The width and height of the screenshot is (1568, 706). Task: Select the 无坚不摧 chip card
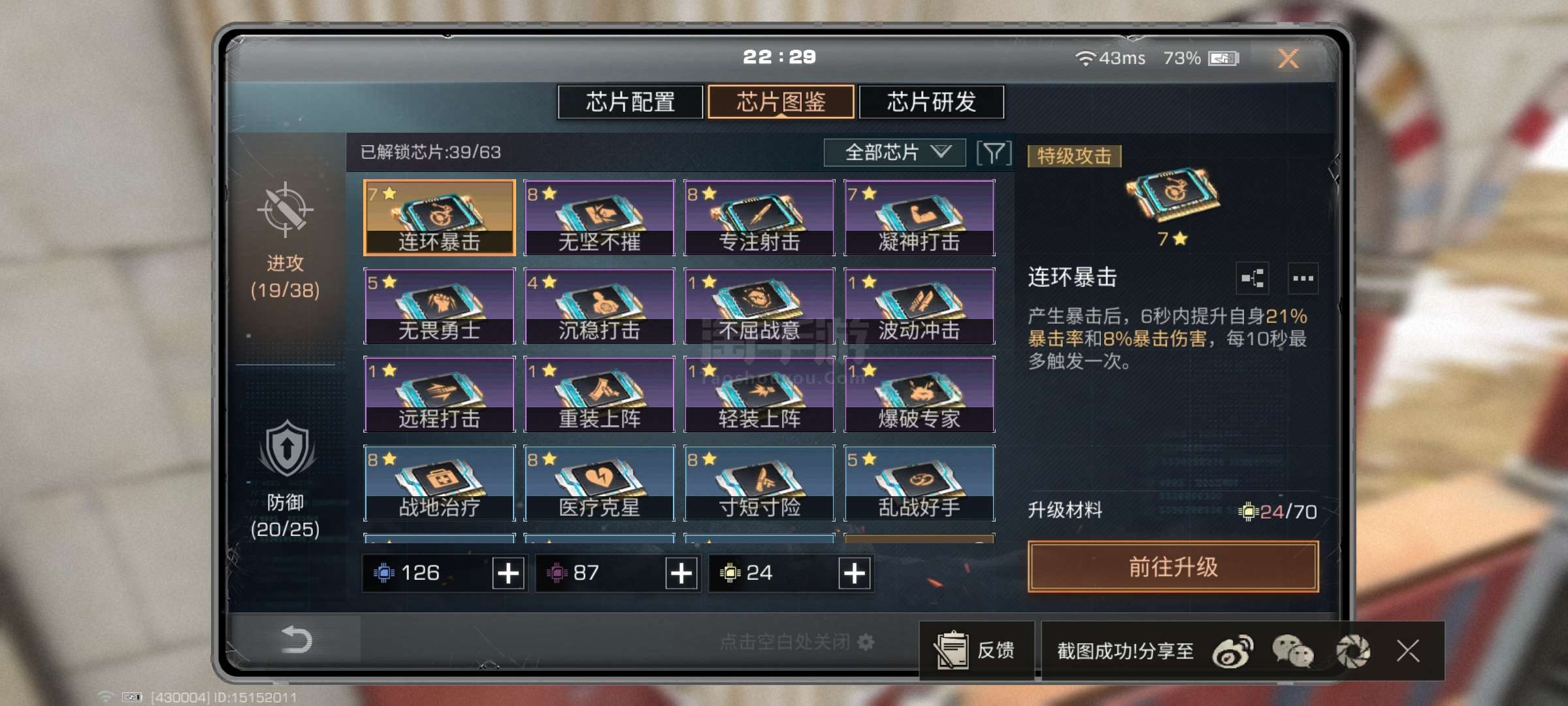pos(599,218)
